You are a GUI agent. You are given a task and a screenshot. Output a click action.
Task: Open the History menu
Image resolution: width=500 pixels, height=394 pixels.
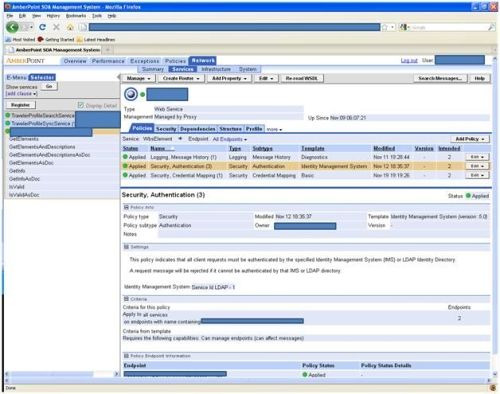point(53,16)
